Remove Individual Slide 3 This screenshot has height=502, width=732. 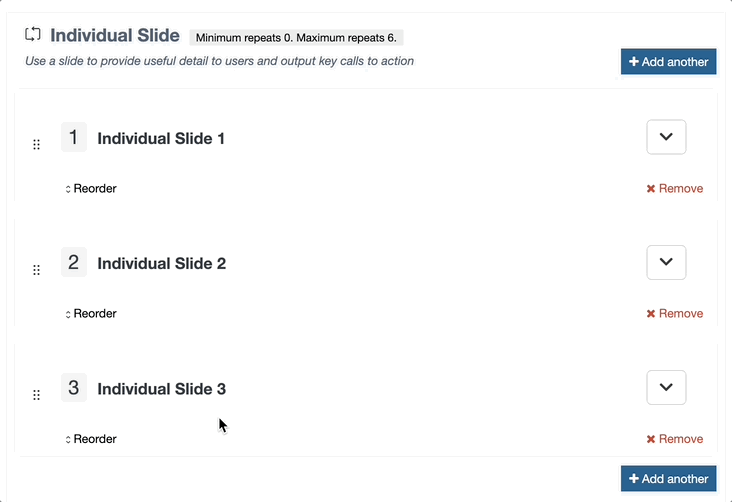(x=675, y=438)
